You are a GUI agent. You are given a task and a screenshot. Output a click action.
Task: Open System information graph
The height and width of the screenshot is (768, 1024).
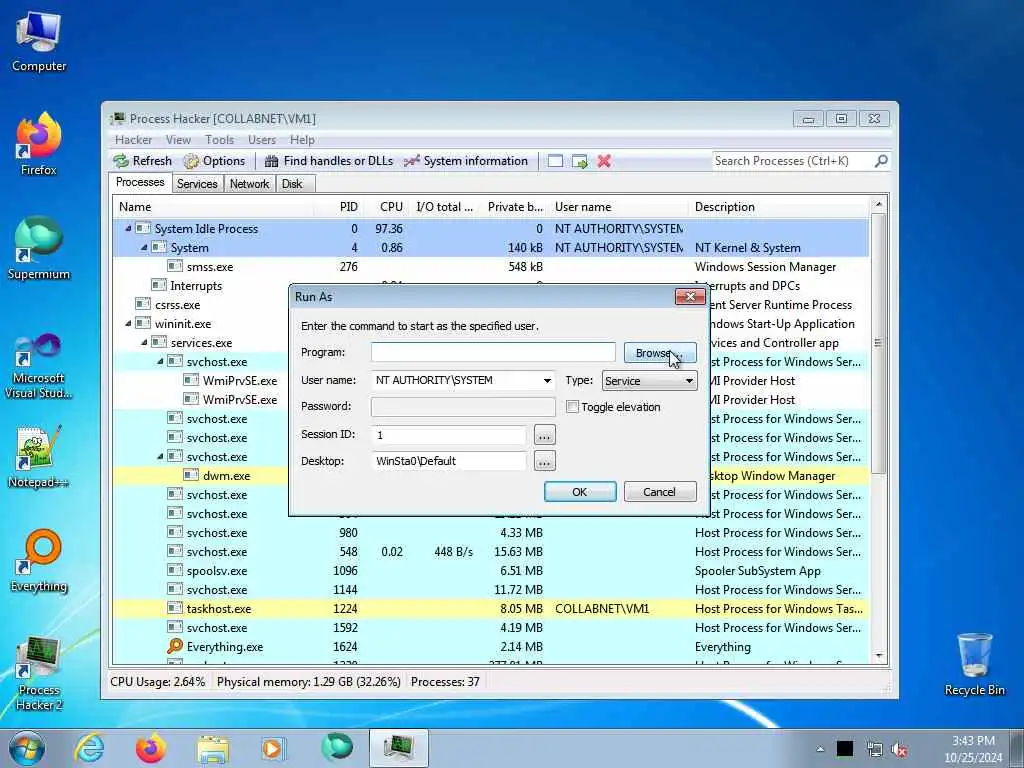coord(466,161)
